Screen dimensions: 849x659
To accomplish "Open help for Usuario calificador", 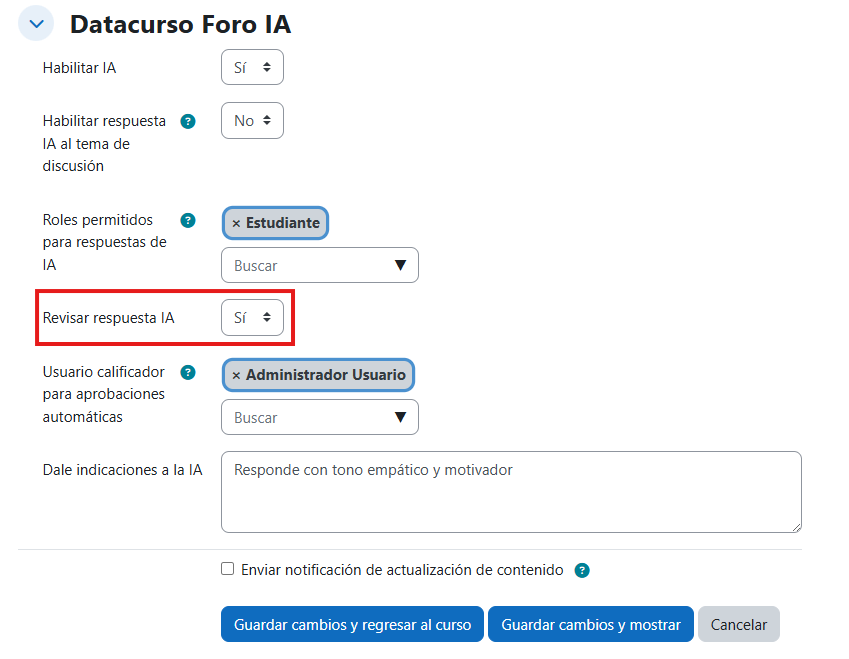I will pos(187,372).
